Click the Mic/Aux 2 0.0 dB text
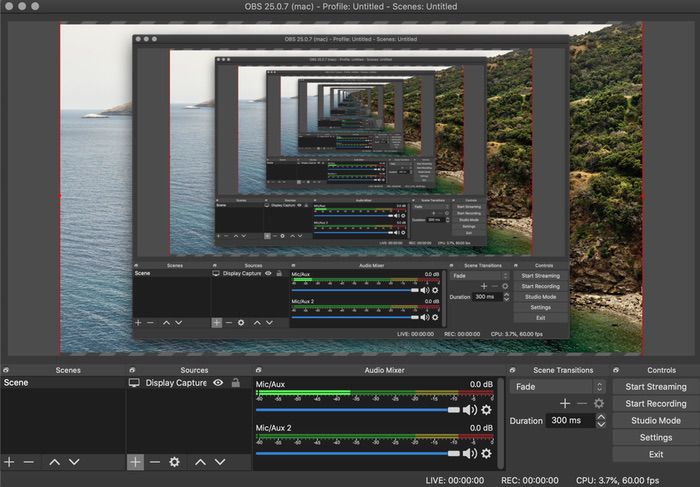 [x=481, y=428]
